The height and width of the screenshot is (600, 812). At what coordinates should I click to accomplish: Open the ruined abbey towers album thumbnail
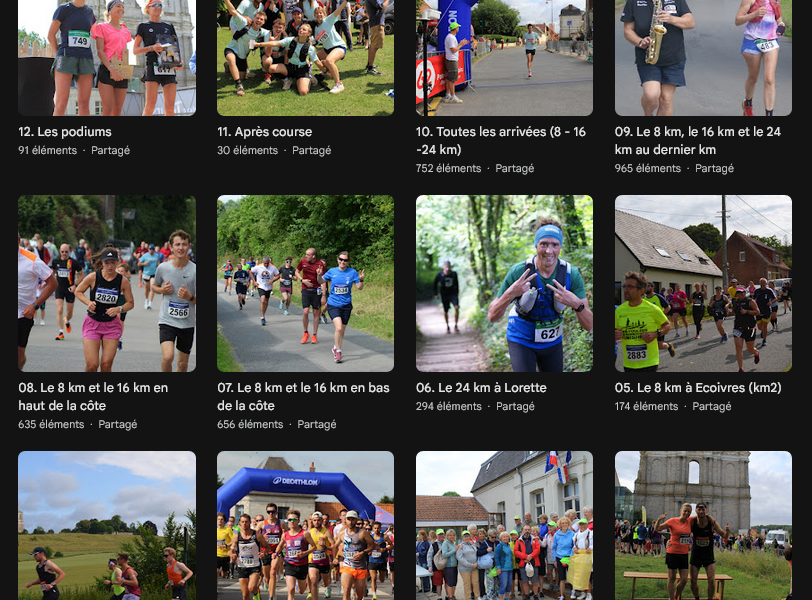pos(703,525)
